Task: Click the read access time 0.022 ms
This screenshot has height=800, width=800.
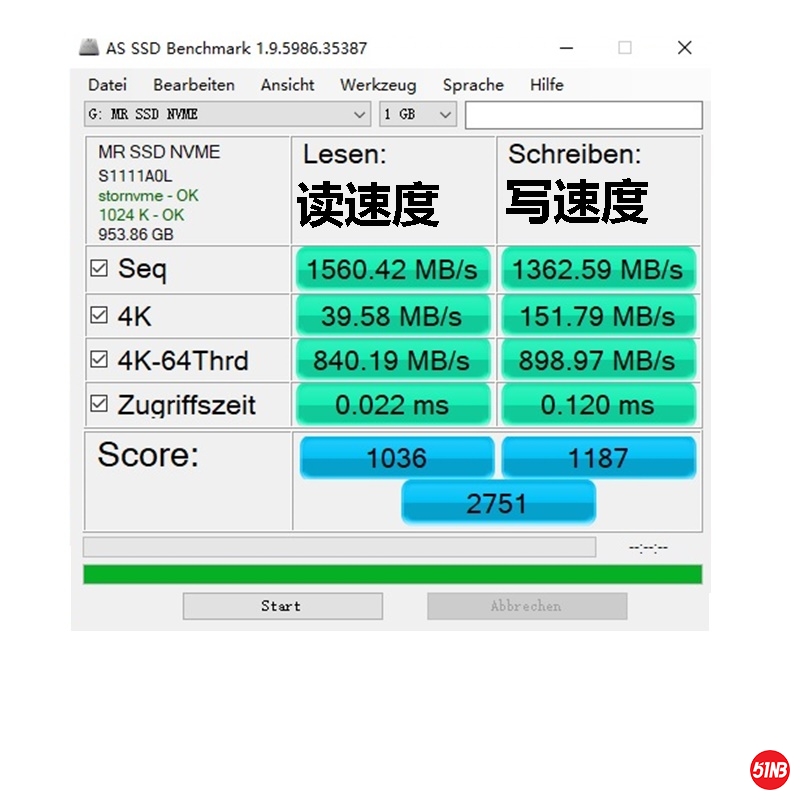Action: [x=393, y=405]
